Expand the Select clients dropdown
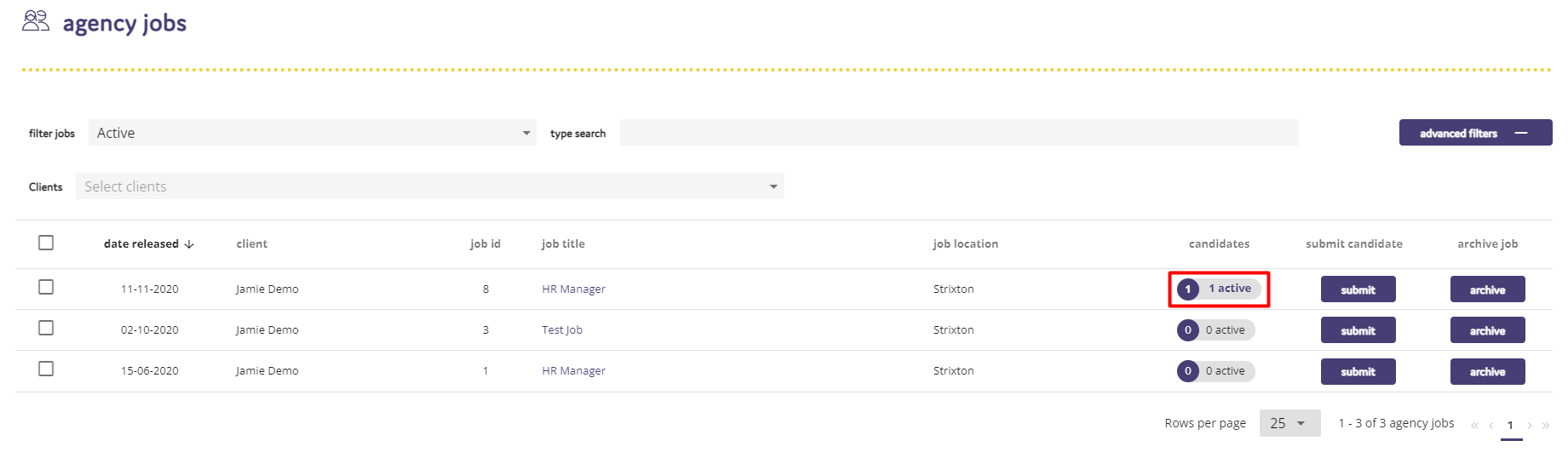Screen dimensions: 1568x458 430,186
